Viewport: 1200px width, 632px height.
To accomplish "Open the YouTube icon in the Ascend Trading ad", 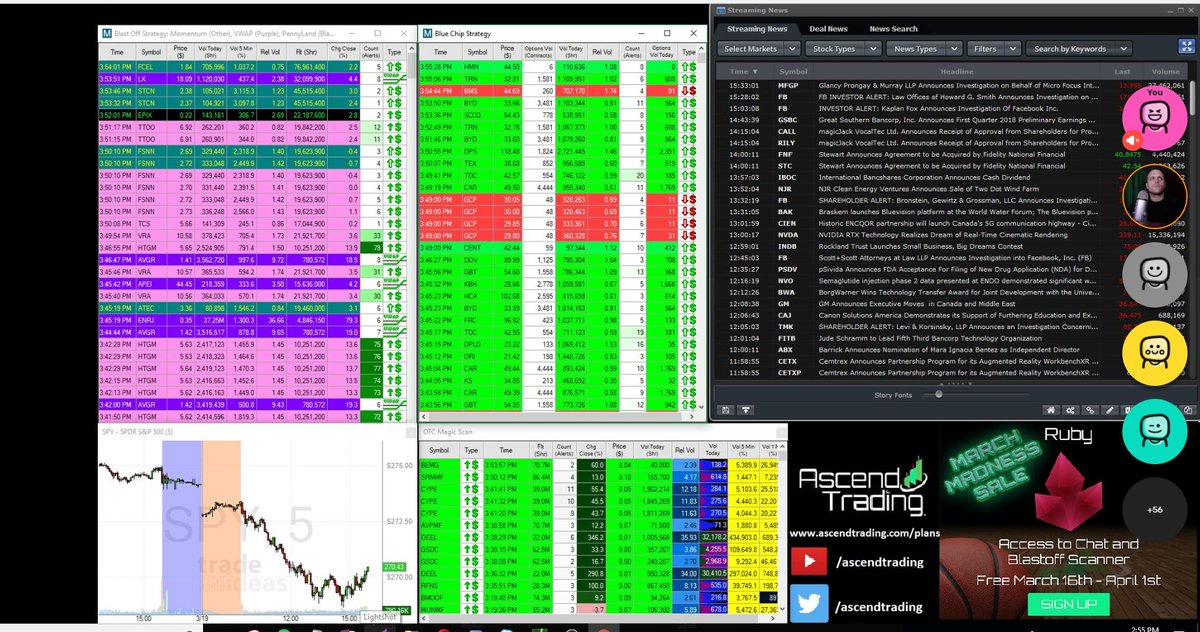I will click(x=811, y=561).
